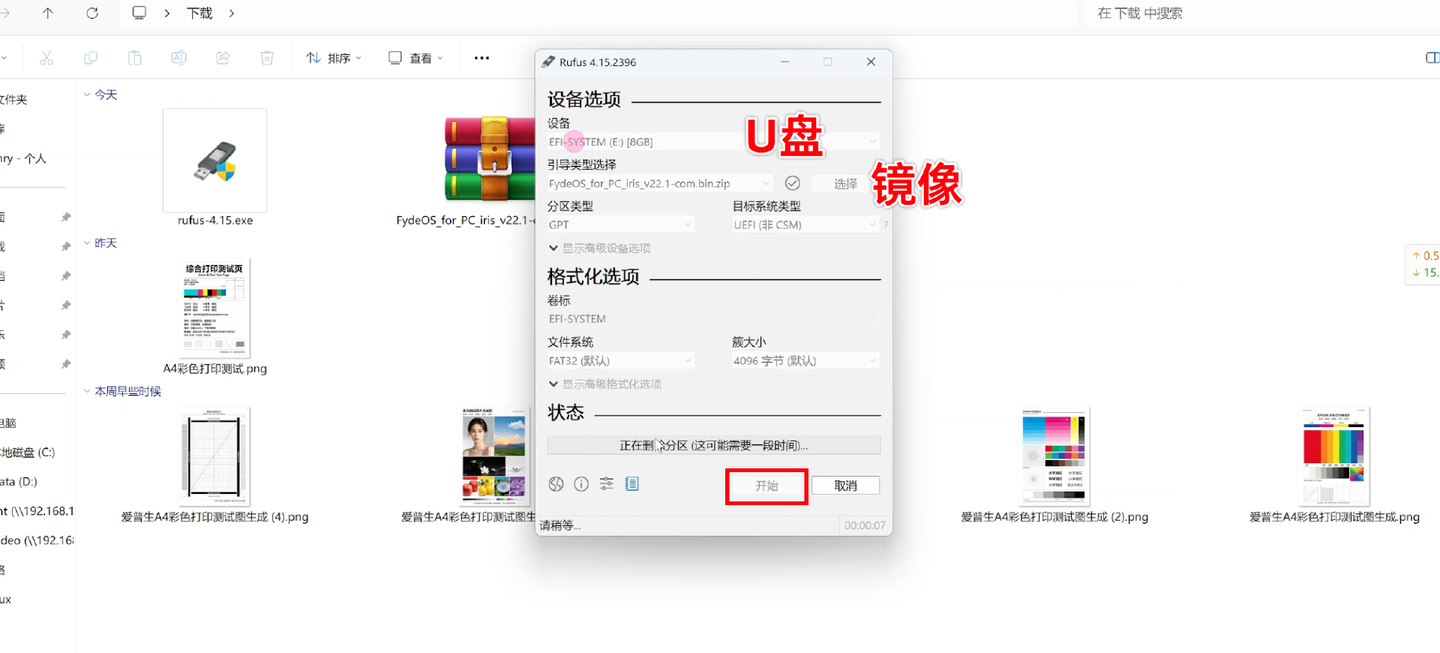Open the three-dots more options menu
This screenshot has width=1440, height=653.
pyautogui.click(x=482, y=58)
